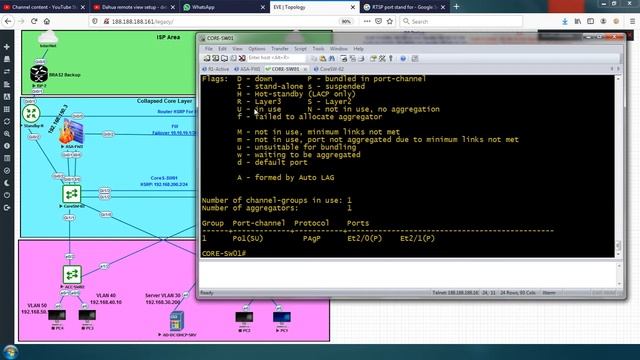Open the File menu in SecureCRT

click(209, 49)
